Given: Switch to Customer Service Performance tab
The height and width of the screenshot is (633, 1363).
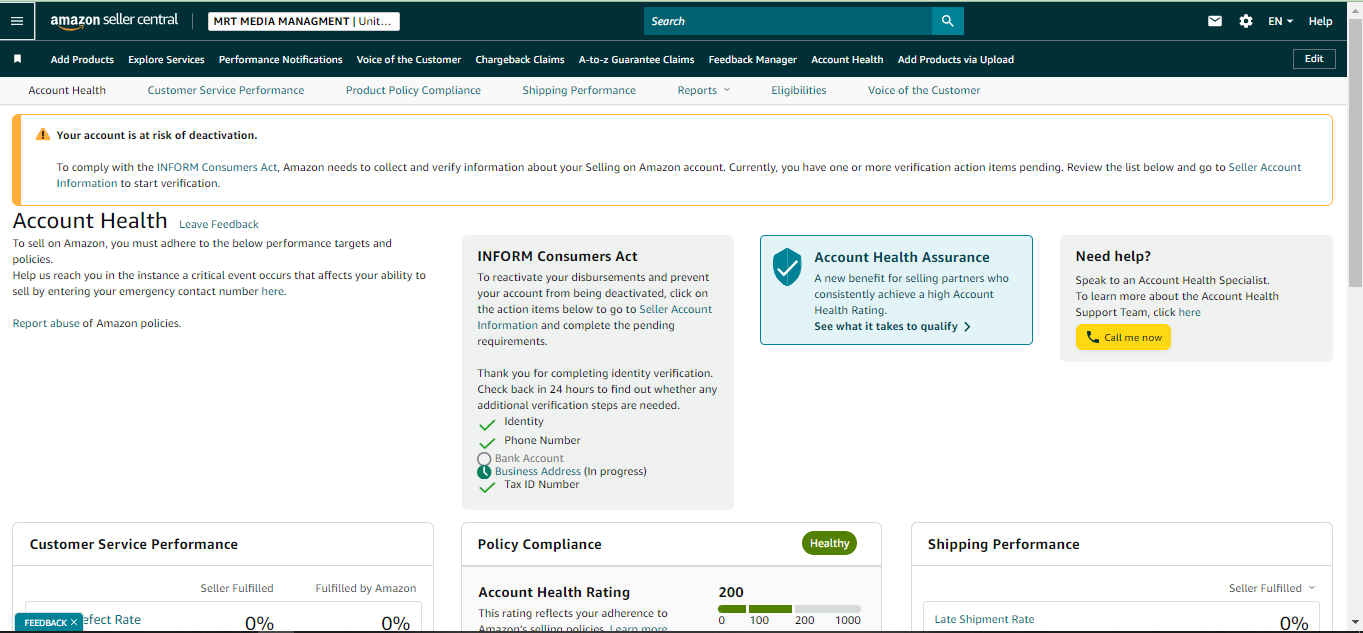Looking at the screenshot, I should pos(226,90).
